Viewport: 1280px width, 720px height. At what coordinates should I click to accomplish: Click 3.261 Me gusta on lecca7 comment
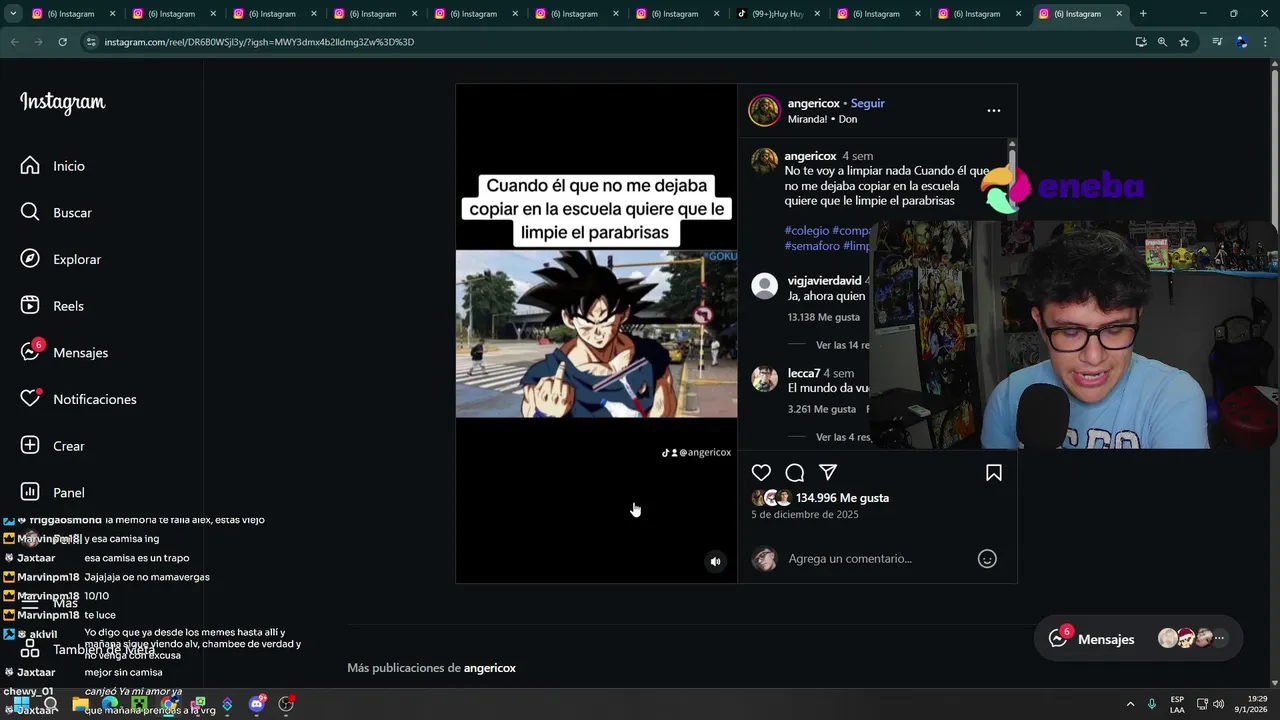(822, 409)
